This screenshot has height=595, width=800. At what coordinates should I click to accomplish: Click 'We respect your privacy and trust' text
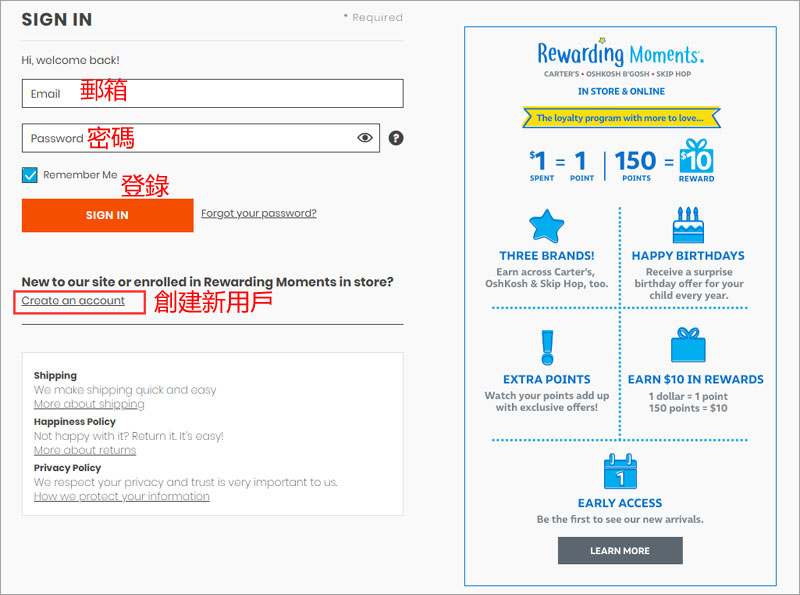click(x=186, y=482)
